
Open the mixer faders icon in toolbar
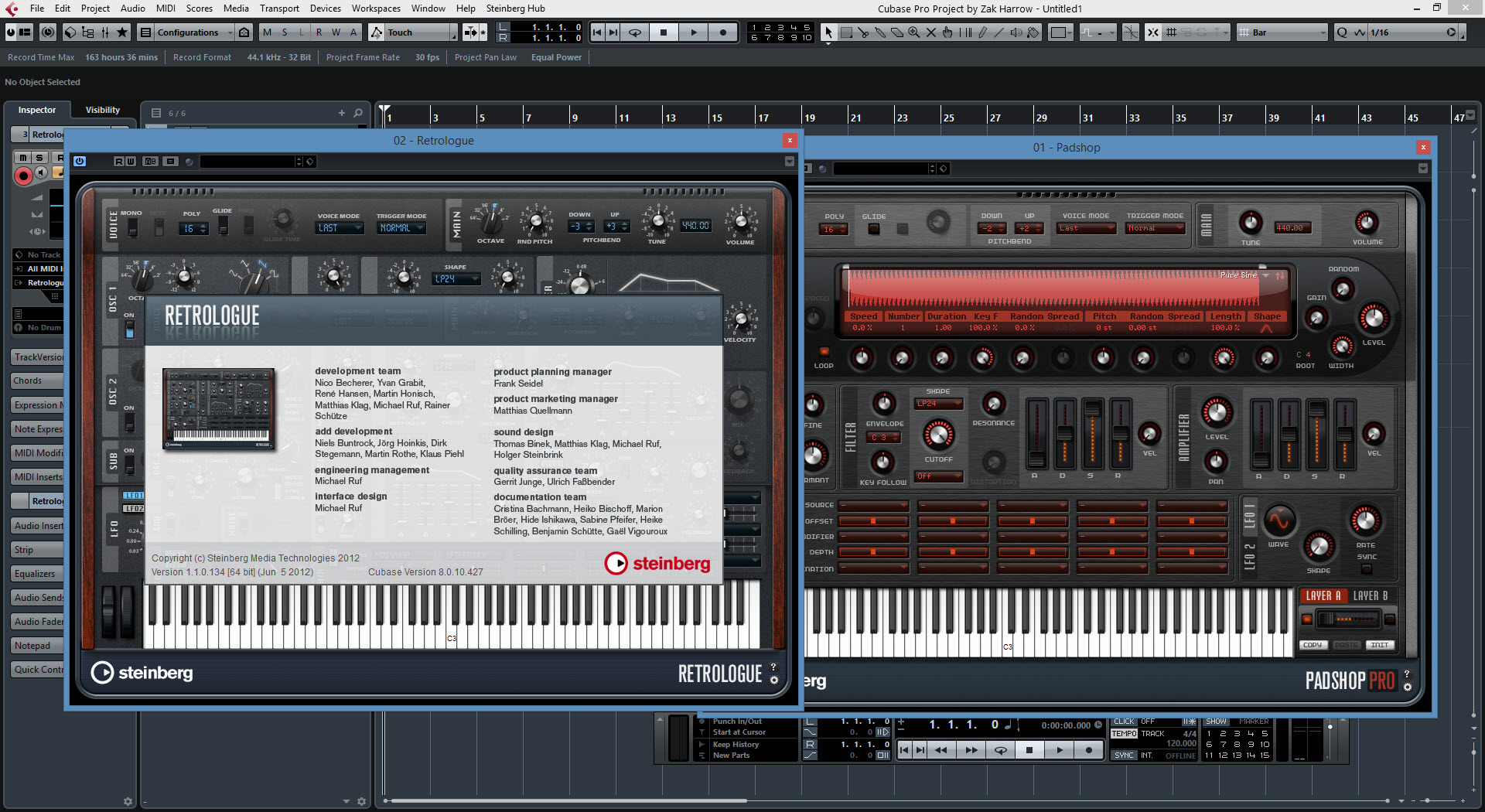(105, 32)
